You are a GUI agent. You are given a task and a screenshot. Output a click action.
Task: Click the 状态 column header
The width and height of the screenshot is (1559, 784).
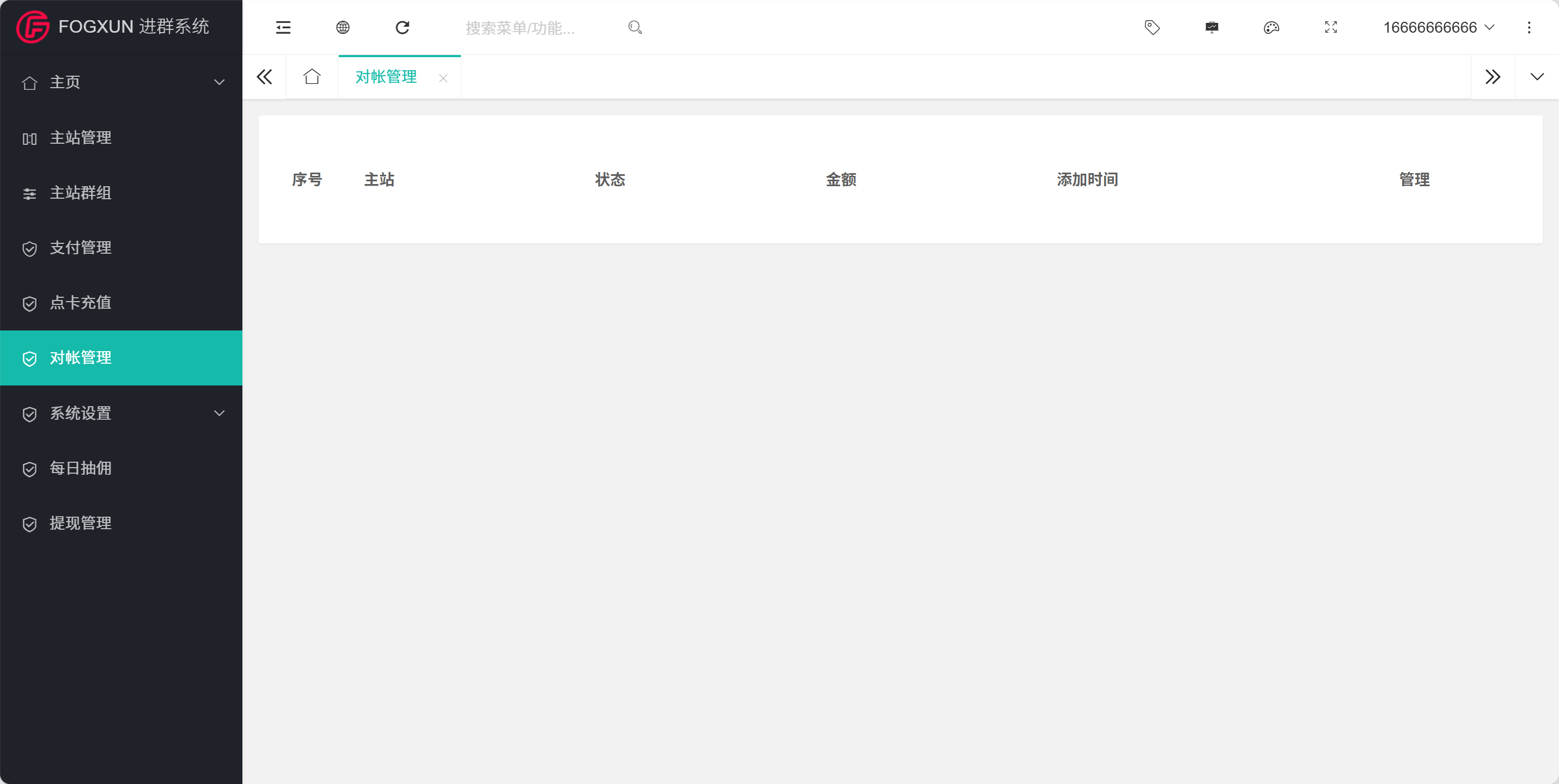click(610, 180)
